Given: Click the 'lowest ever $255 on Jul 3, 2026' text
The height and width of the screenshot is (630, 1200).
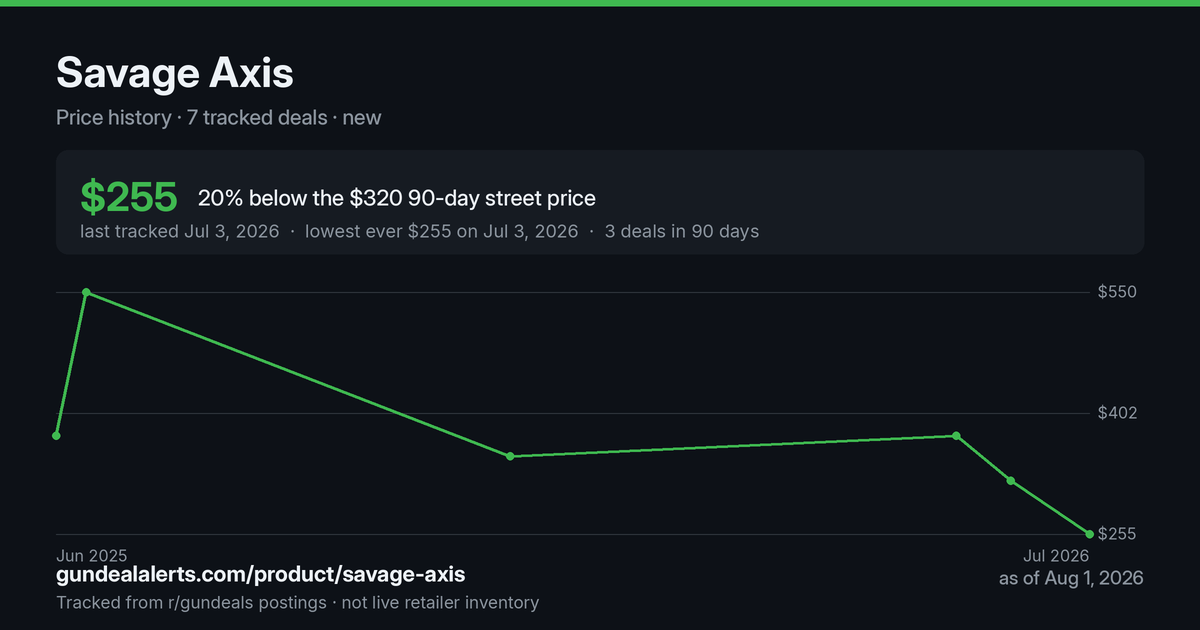Looking at the screenshot, I should point(441,231).
